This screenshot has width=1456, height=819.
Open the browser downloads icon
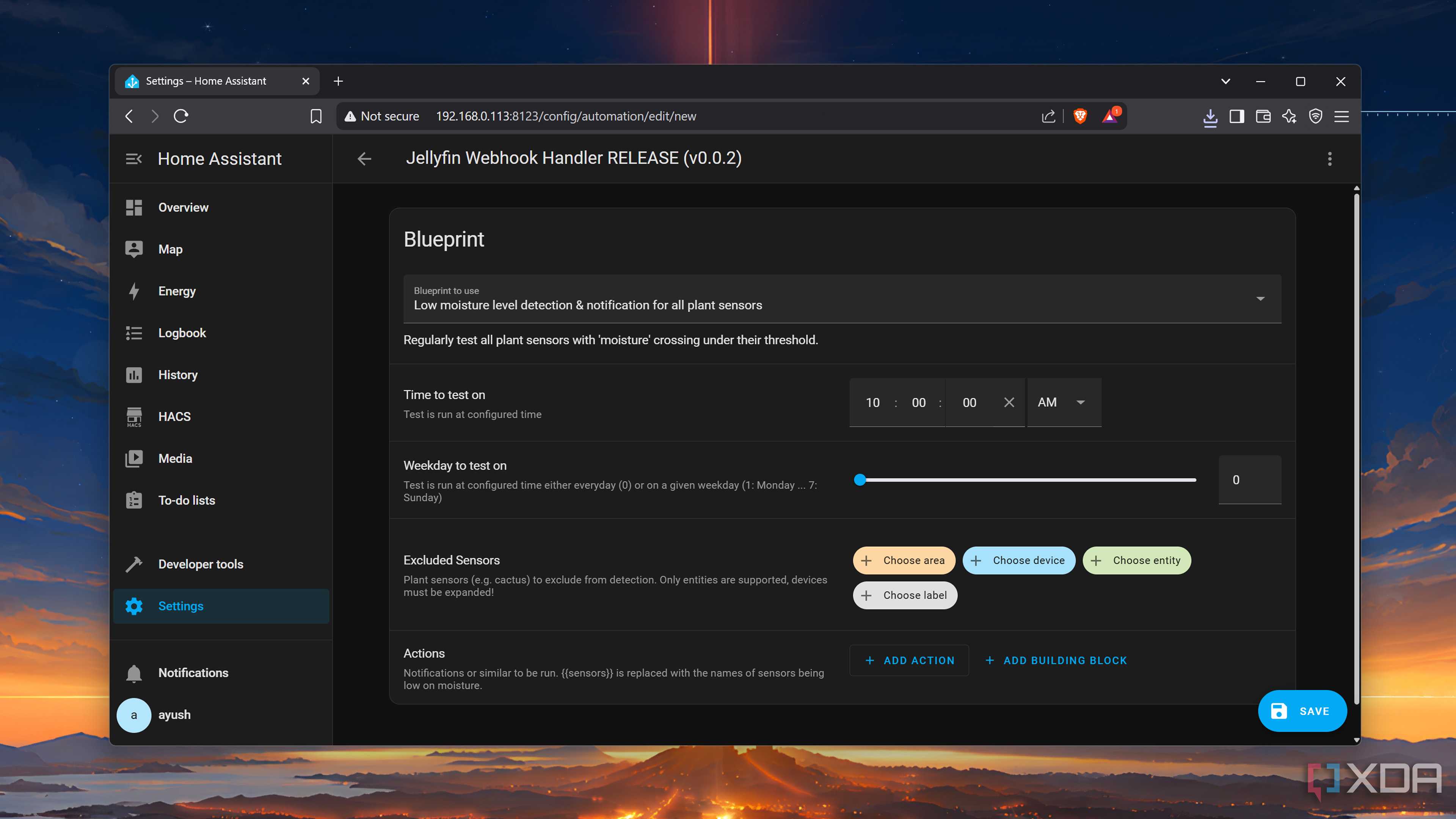click(1210, 116)
